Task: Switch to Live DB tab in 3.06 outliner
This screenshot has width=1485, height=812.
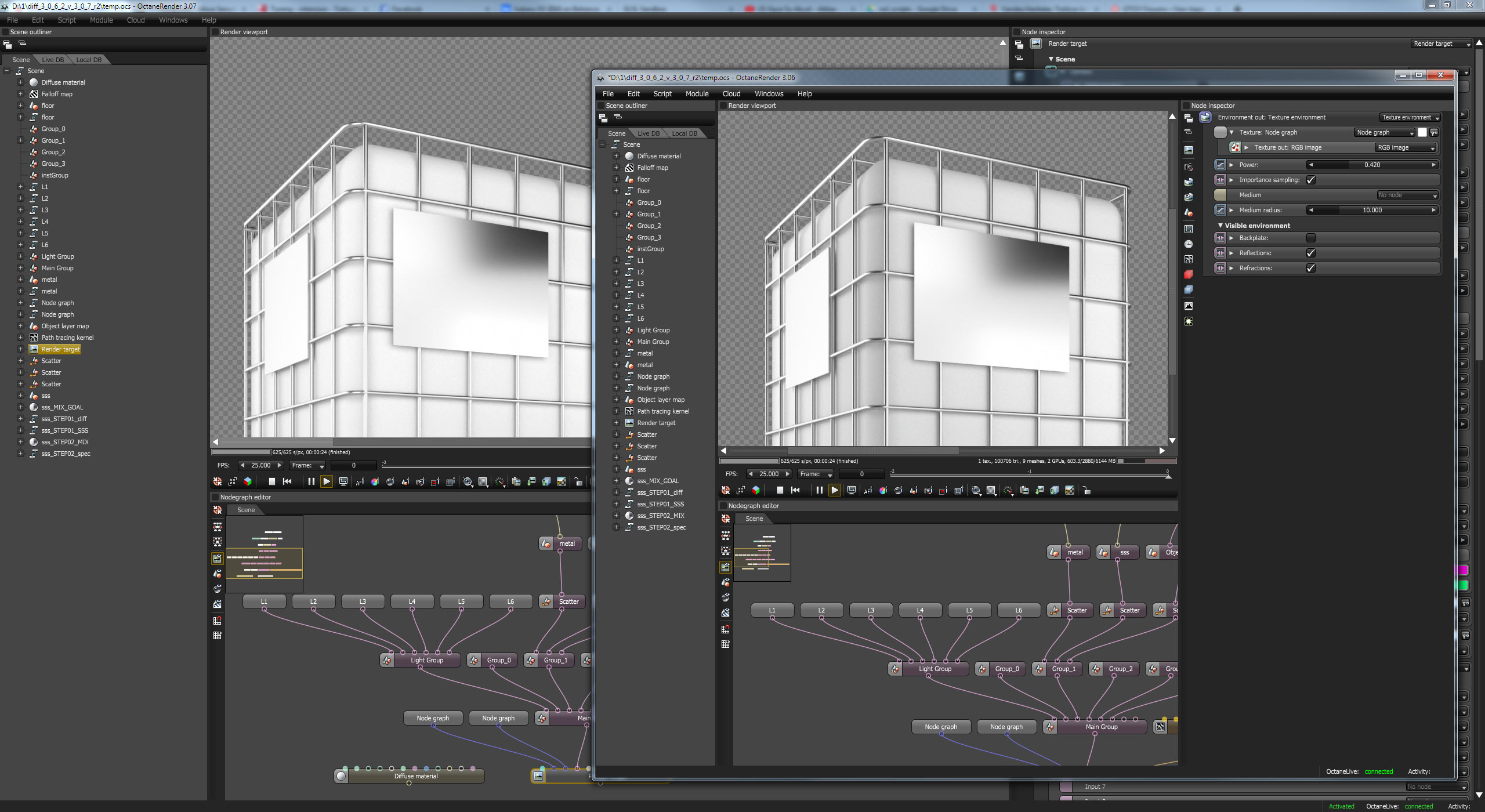Action: (x=648, y=133)
